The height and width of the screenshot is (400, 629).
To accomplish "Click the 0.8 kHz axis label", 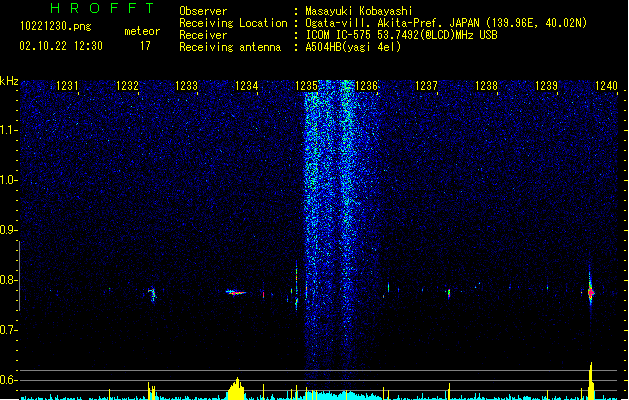I will pyautogui.click(x=9, y=280).
